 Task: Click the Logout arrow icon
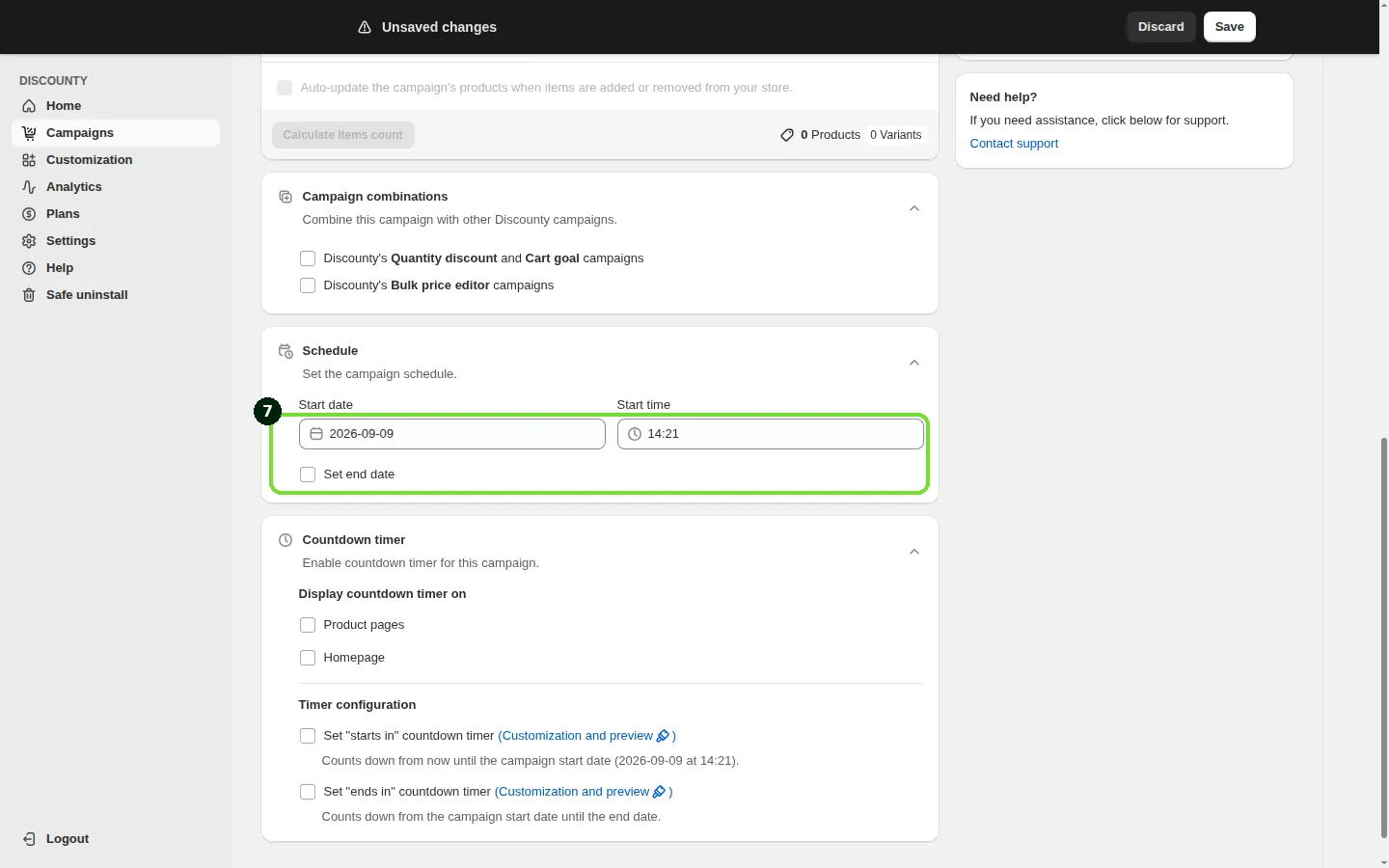[29, 839]
